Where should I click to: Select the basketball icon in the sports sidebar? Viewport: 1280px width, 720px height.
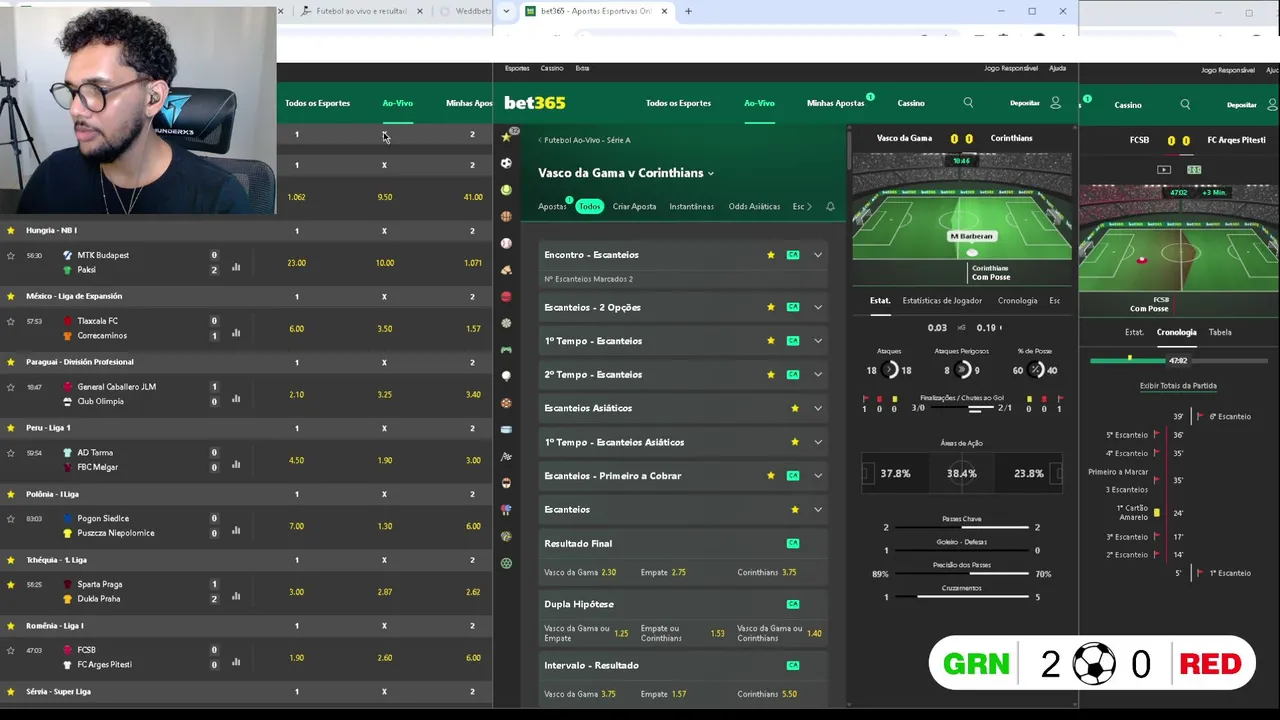pyautogui.click(x=506, y=216)
